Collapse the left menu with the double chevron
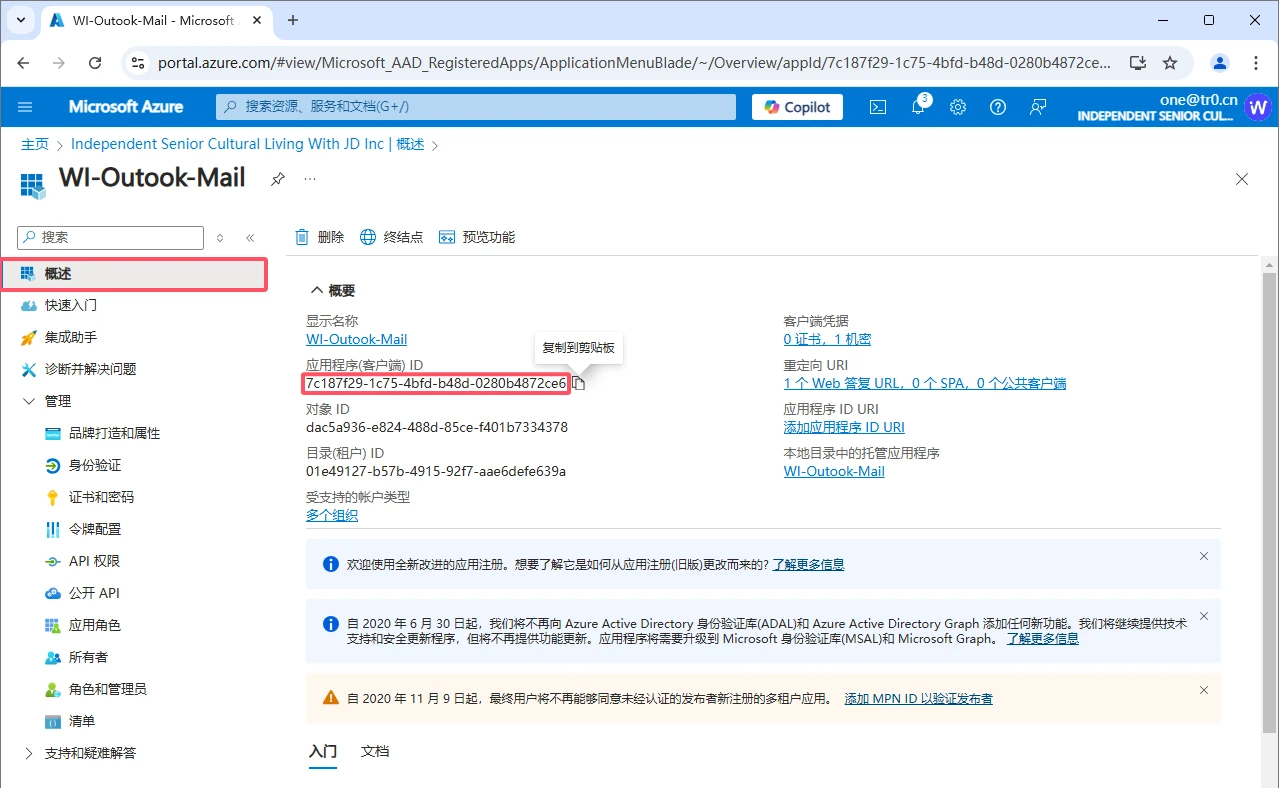 coord(250,238)
